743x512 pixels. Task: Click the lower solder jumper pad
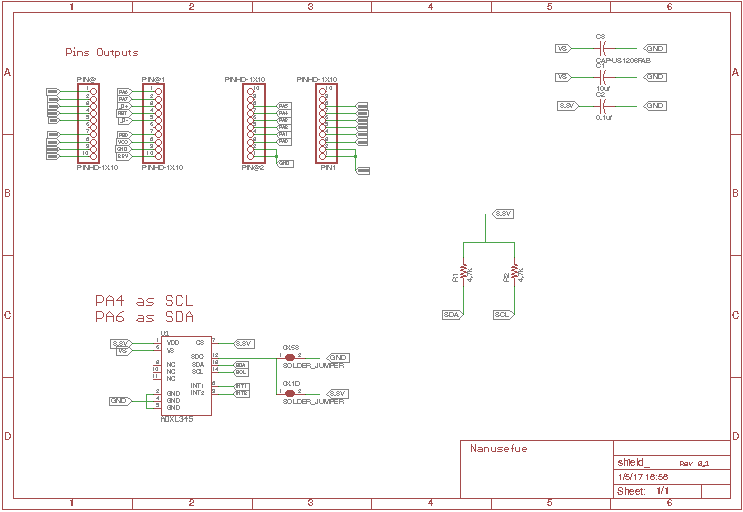tap(290, 393)
